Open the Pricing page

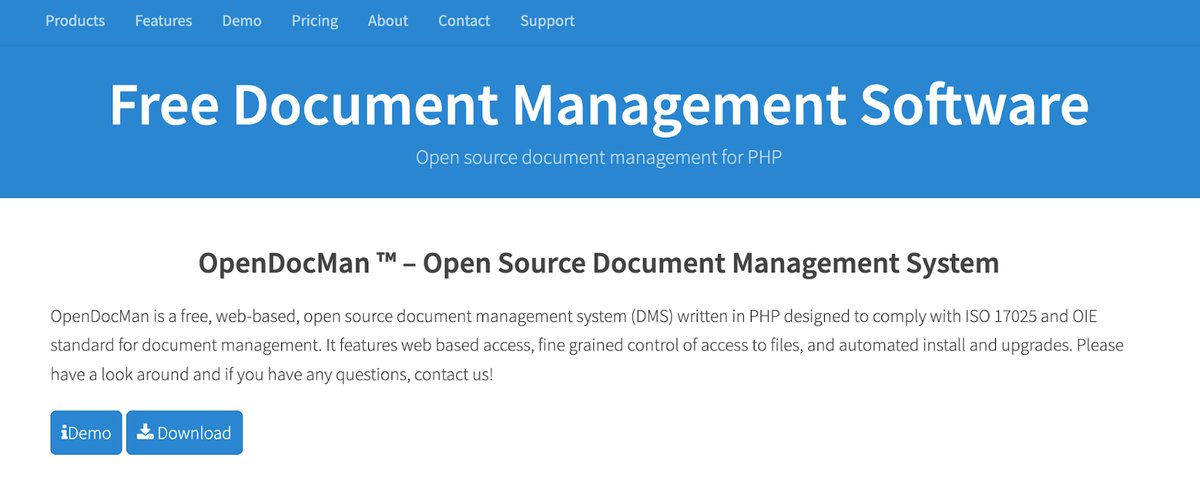pos(315,20)
